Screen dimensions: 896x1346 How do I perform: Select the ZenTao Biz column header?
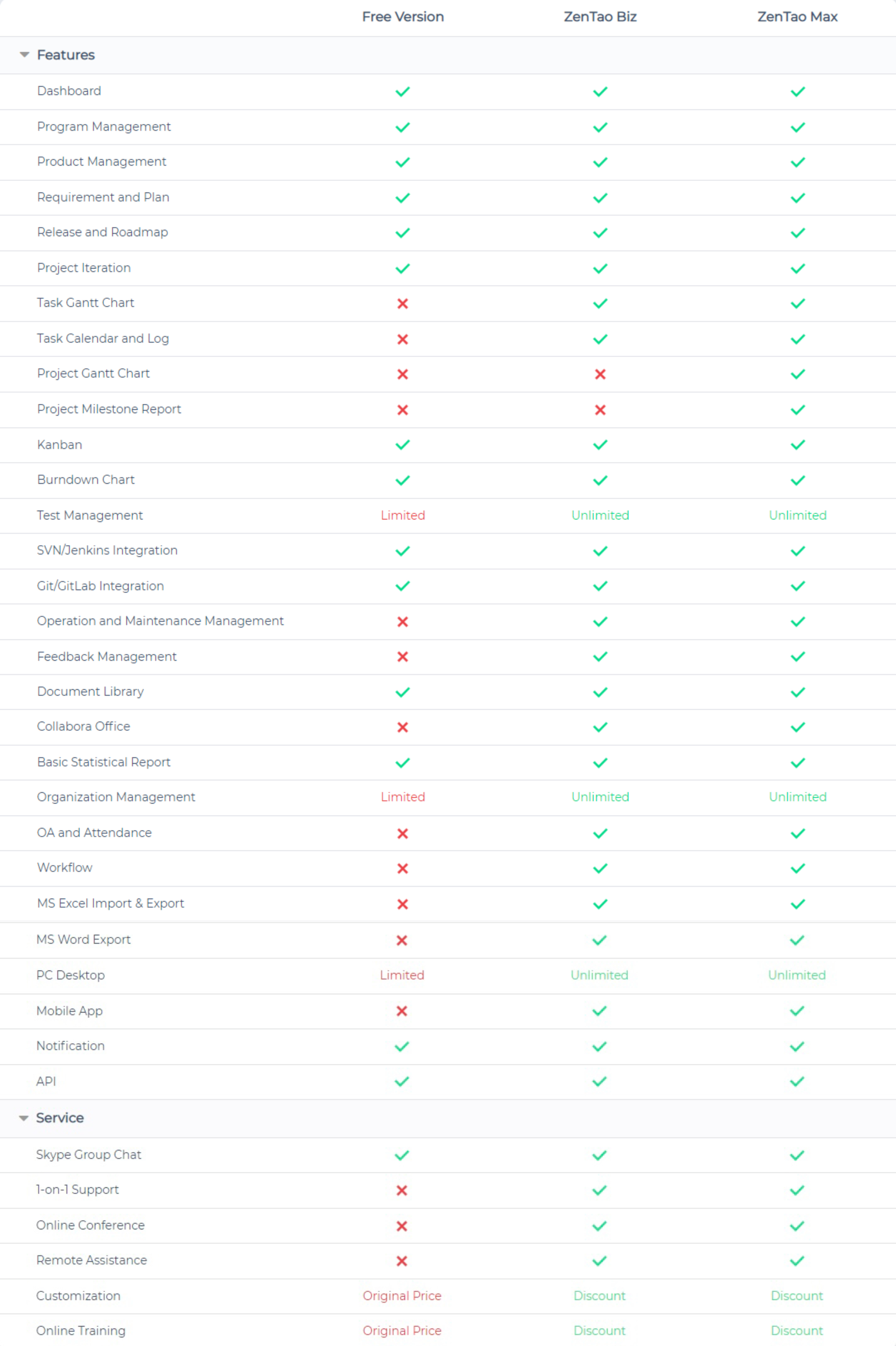(x=600, y=17)
